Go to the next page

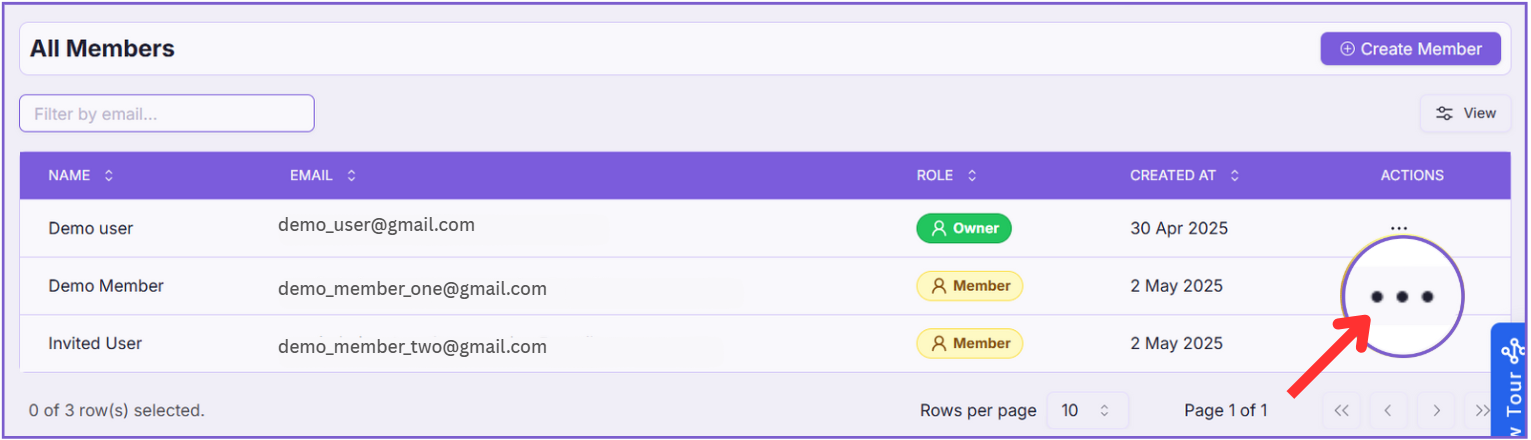(x=1436, y=410)
